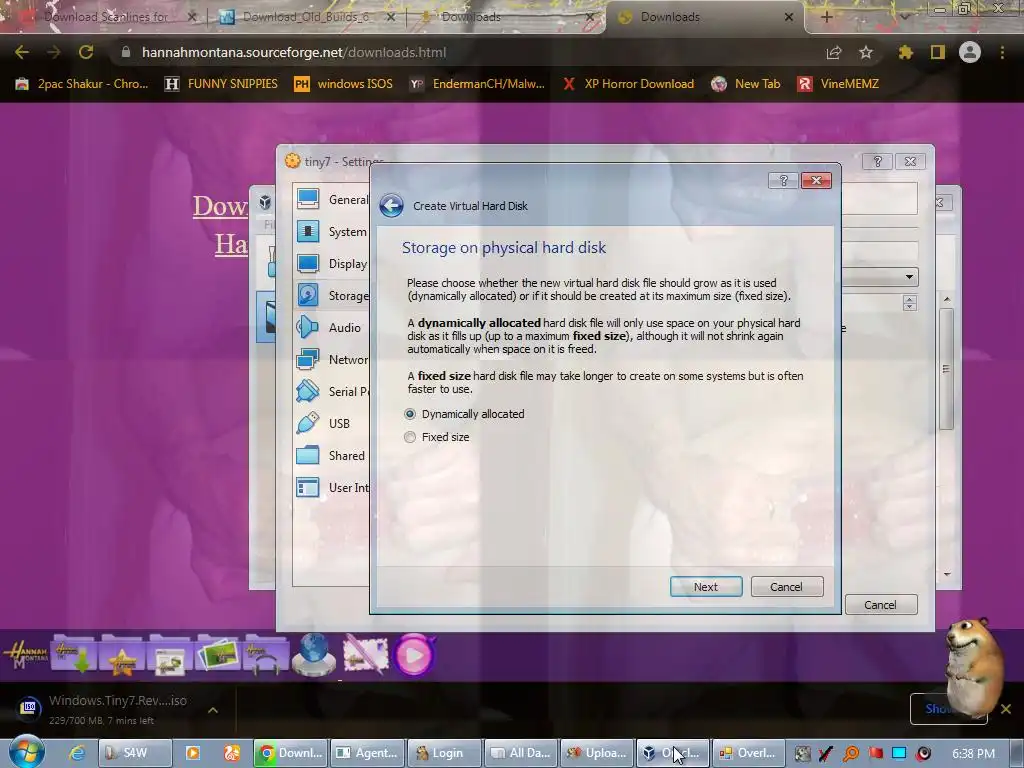1024x768 pixels.
Task: Reload the current page in Chrome
Action: (x=86, y=52)
